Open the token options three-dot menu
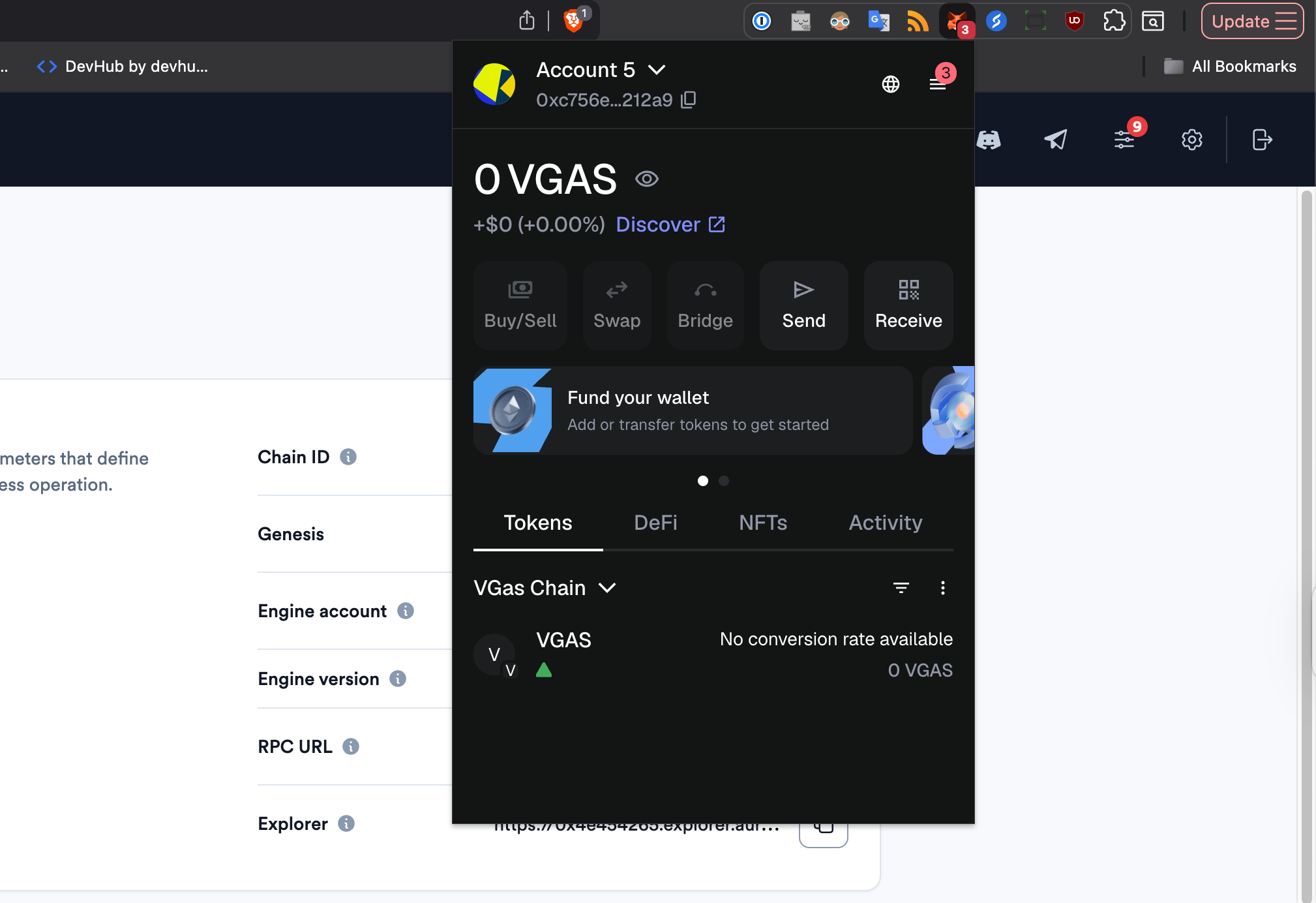Image resolution: width=1316 pixels, height=903 pixels. 943,588
